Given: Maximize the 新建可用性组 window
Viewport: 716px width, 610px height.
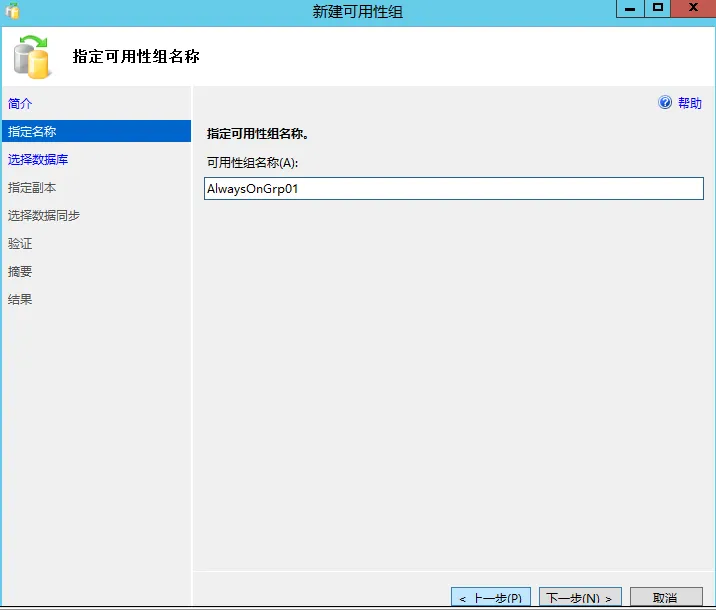Looking at the screenshot, I should (658, 9).
